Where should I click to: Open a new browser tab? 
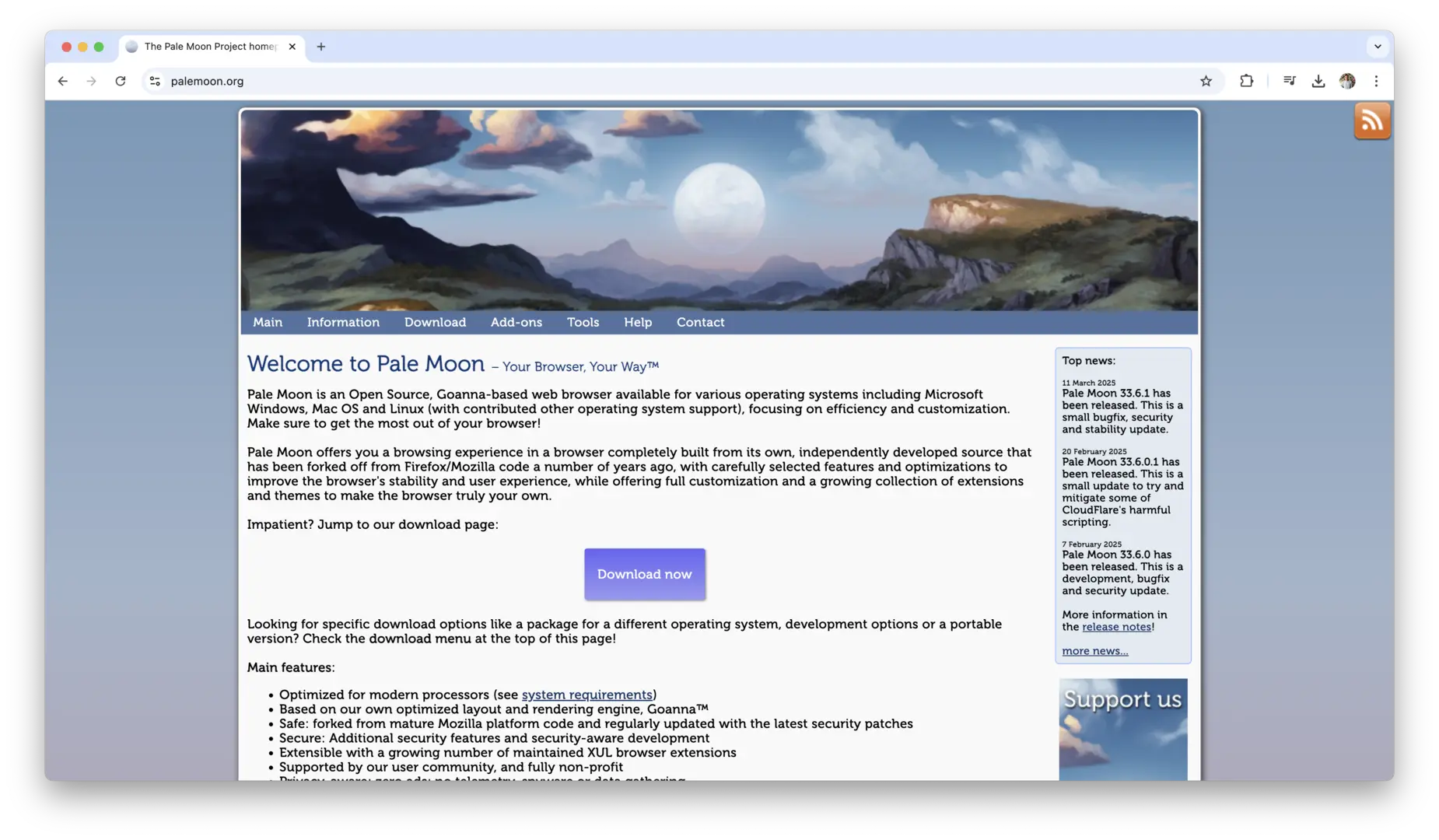(320, 47)
